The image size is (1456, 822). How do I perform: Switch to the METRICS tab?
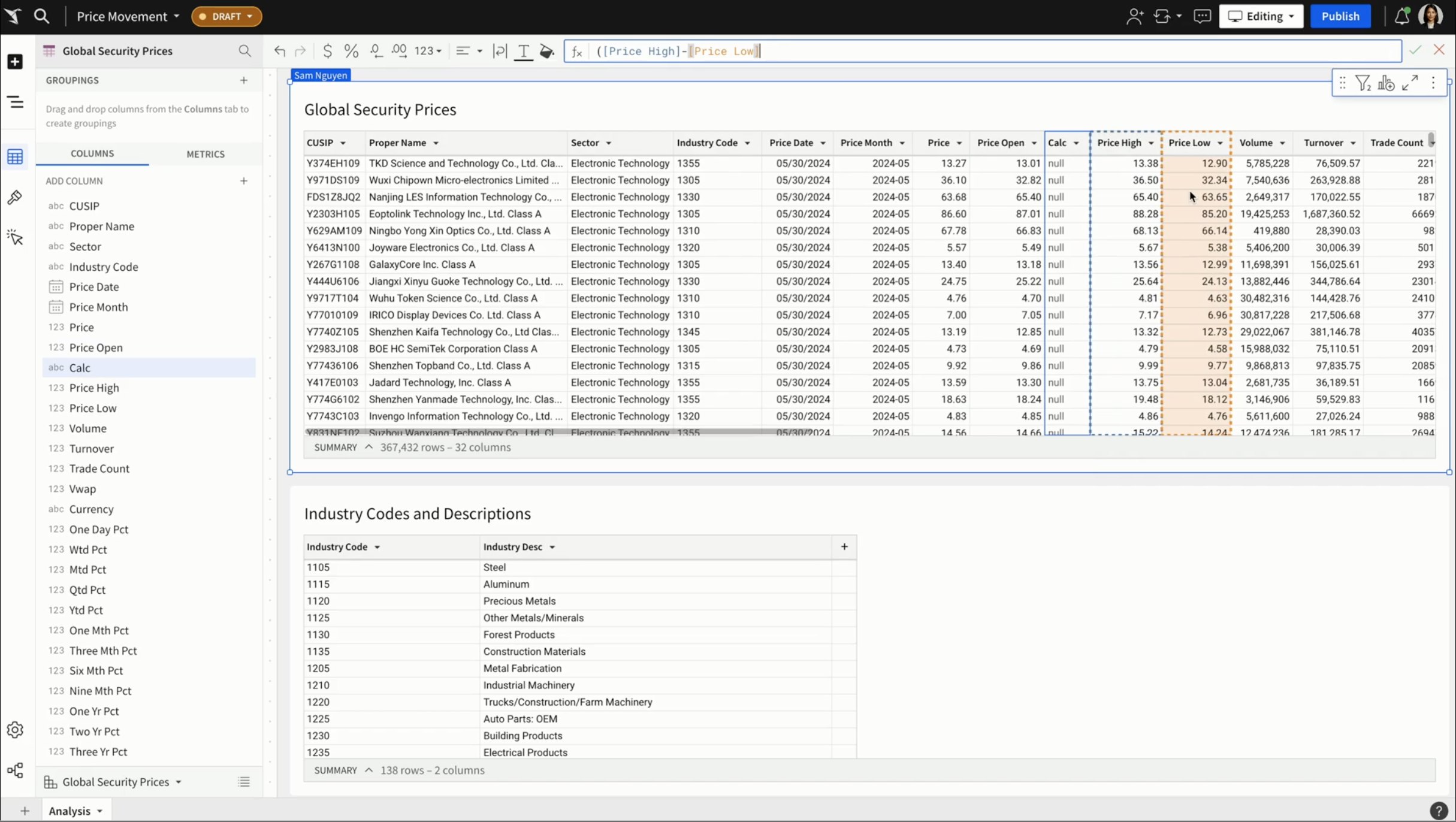[206, 154]
